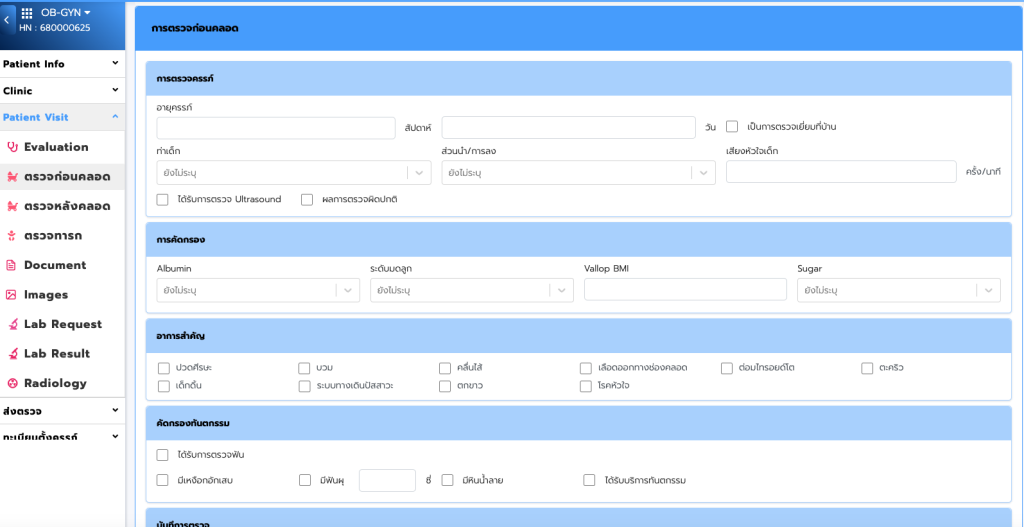1024x527 pixels.
Task: Click the apps grid icon beside OB-GYN
Action: (27, 13)
